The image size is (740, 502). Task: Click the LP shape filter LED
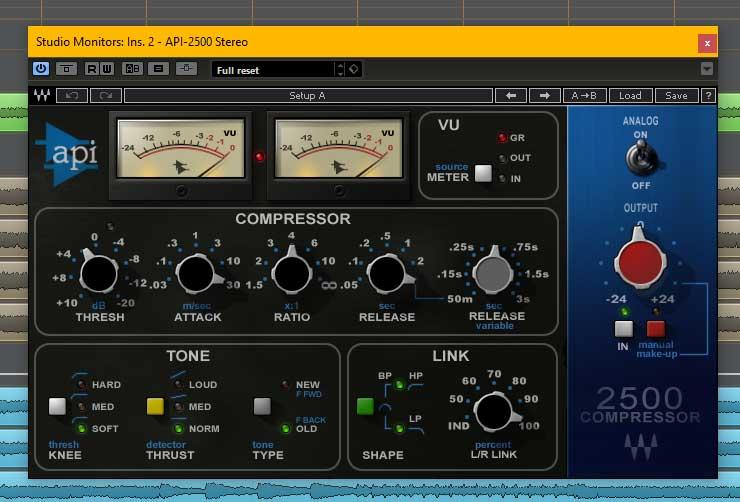pos(399,428)
